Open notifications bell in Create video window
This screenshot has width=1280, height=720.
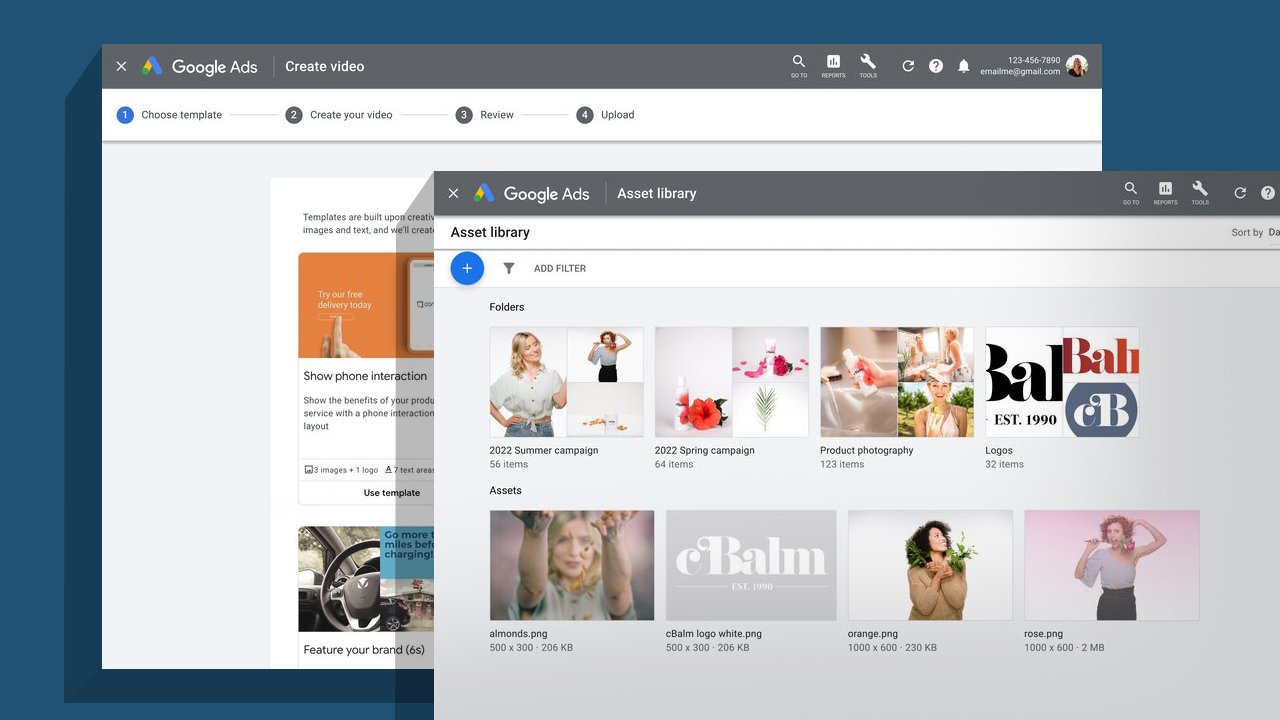click(964, 66)
